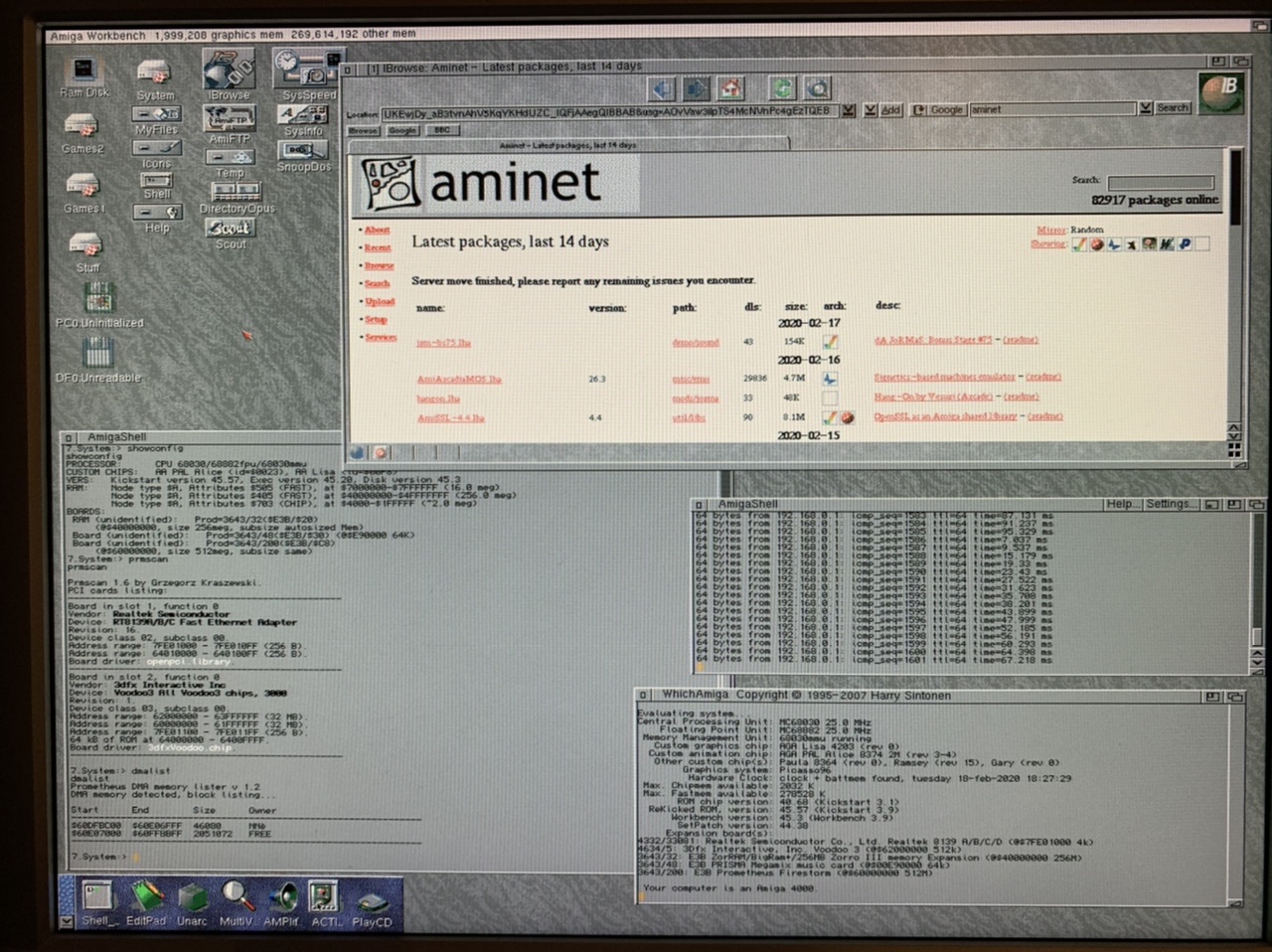Launch DirectoryOpus from the desktop

(x=237, y=197)
